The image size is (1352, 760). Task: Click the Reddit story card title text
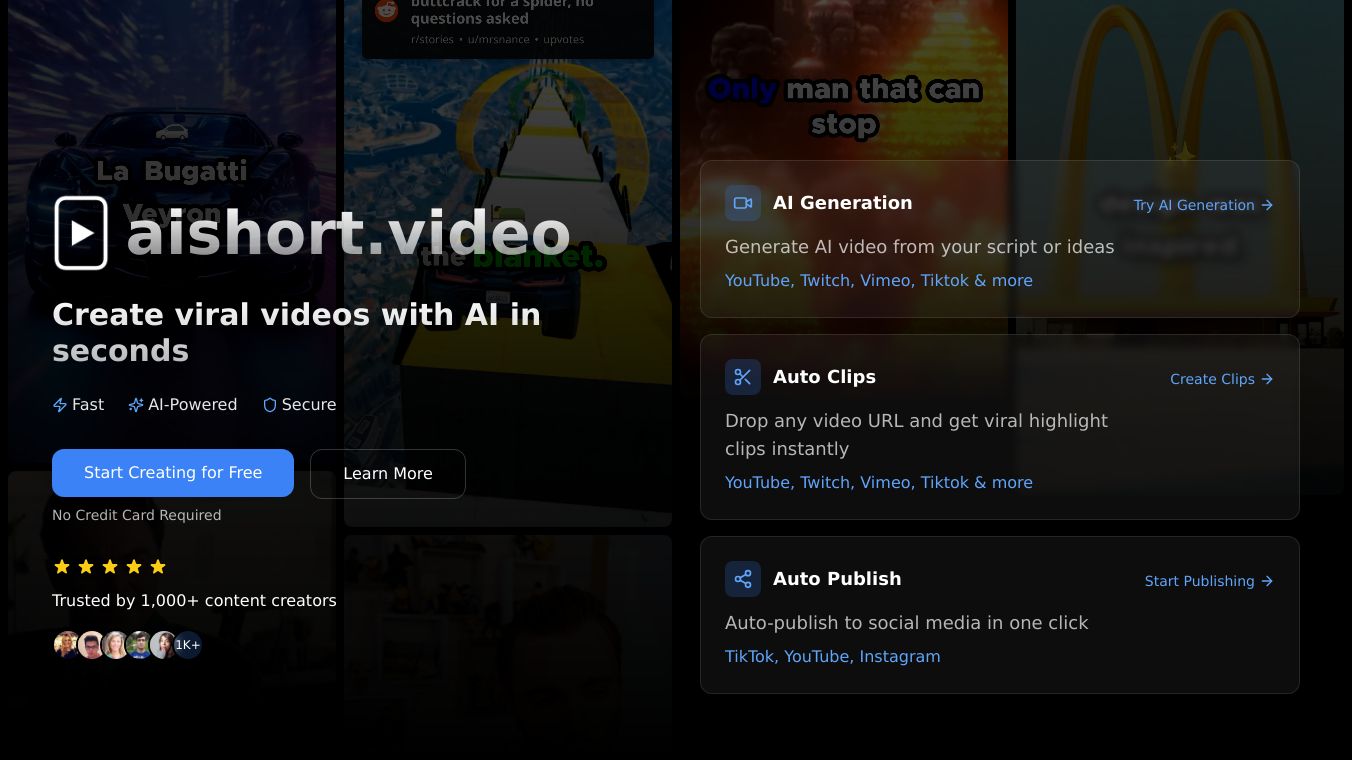502,12
